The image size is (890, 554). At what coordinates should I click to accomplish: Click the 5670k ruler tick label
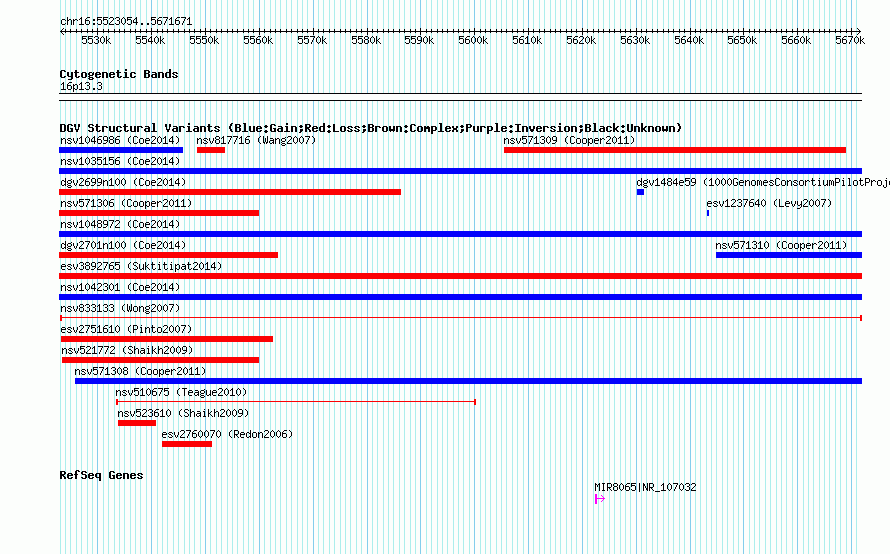click(x=850, y=40)
